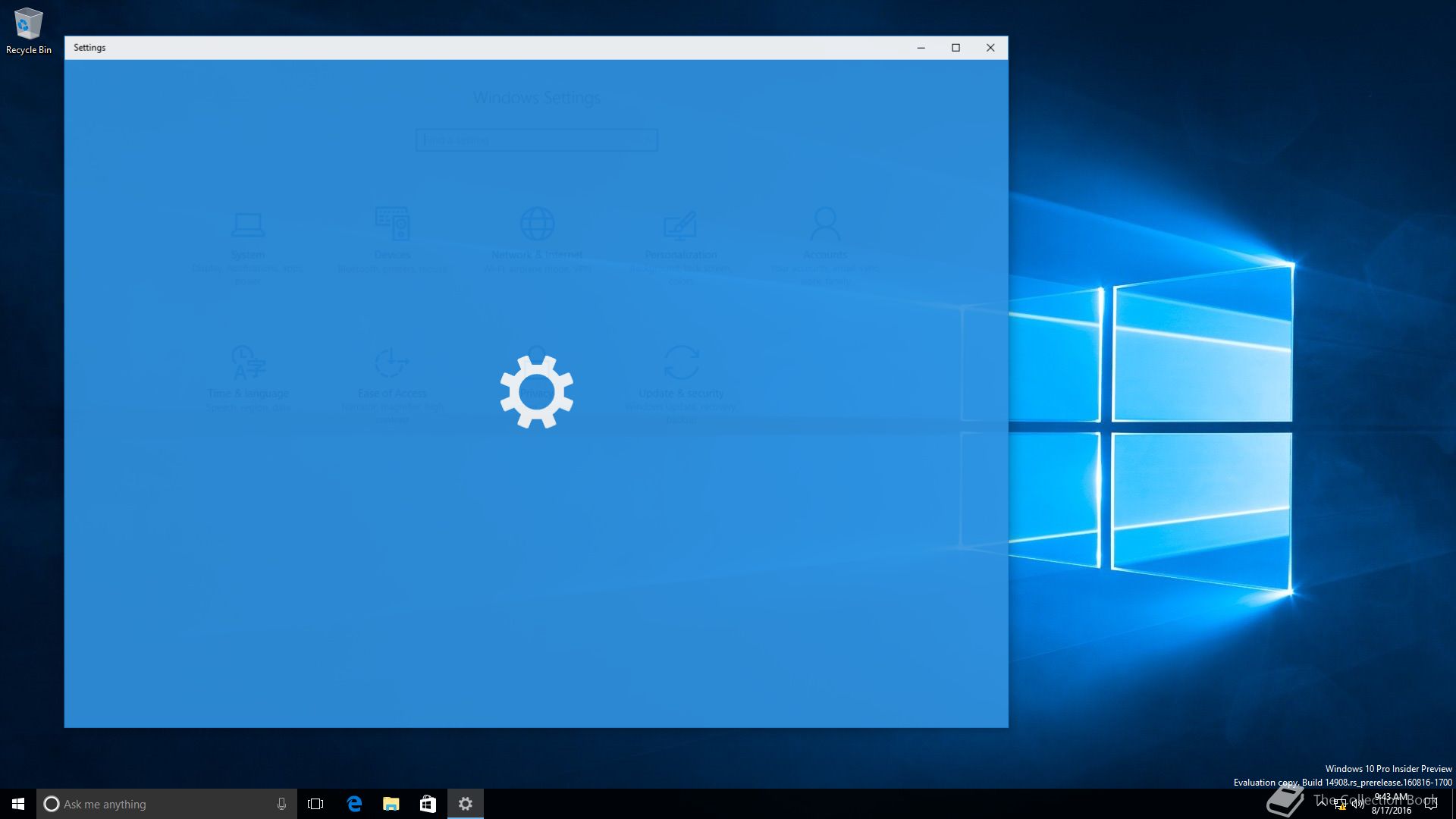
Task: Click the 'Find a setting' search field
Action: coord(536,140)
